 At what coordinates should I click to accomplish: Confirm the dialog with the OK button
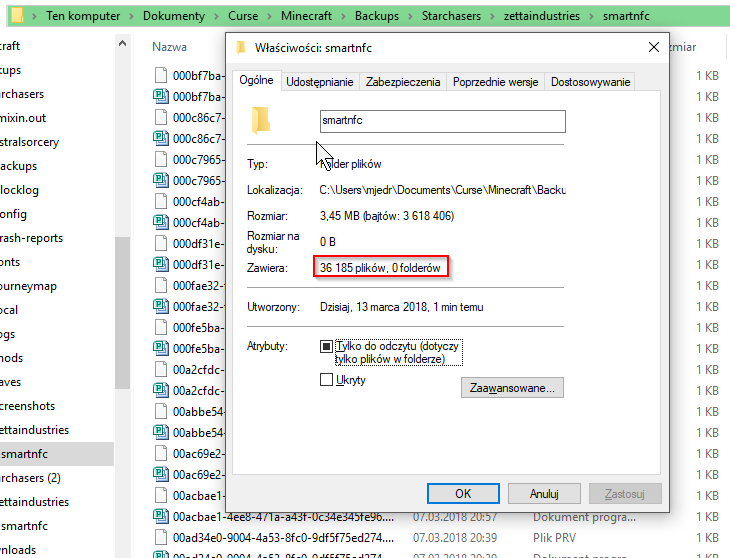[x=462, y=493]
